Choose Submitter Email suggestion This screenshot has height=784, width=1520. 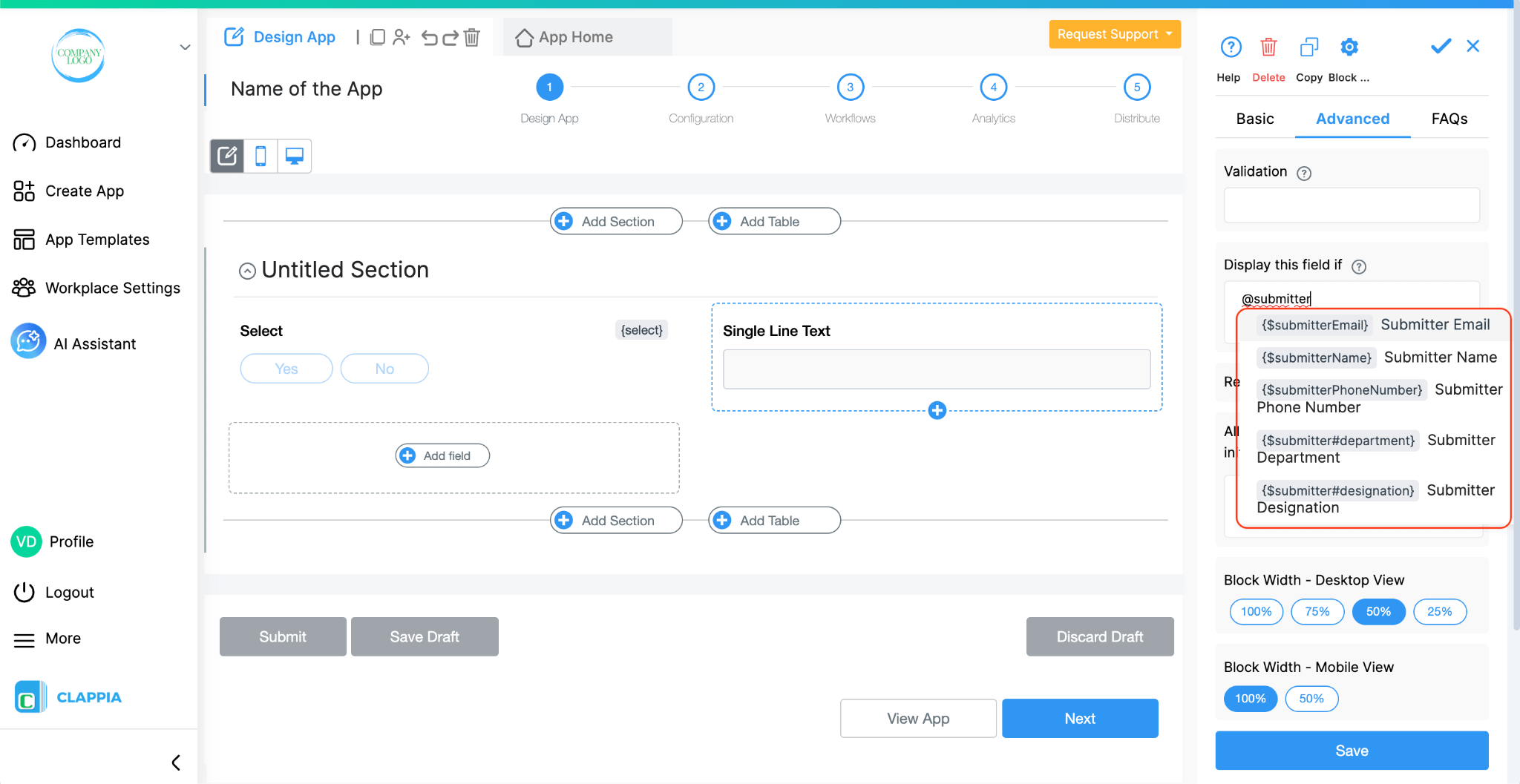point(1373,325)
